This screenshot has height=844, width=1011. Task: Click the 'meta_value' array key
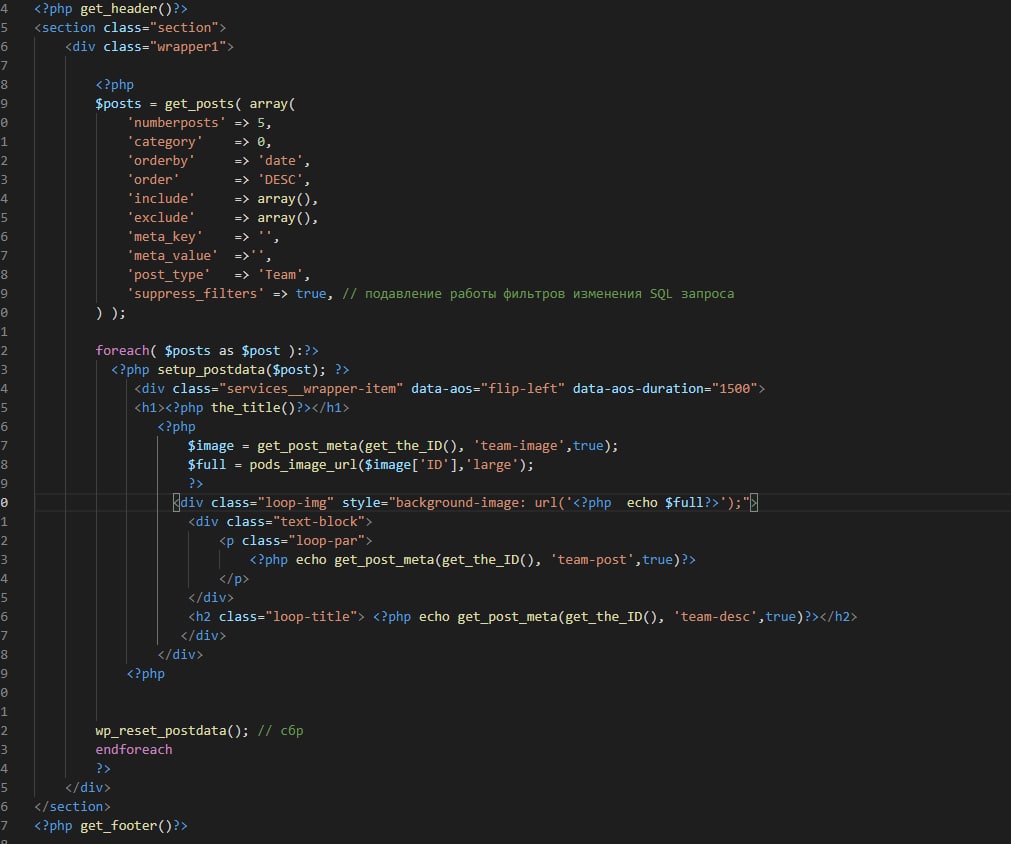(173, 256)
